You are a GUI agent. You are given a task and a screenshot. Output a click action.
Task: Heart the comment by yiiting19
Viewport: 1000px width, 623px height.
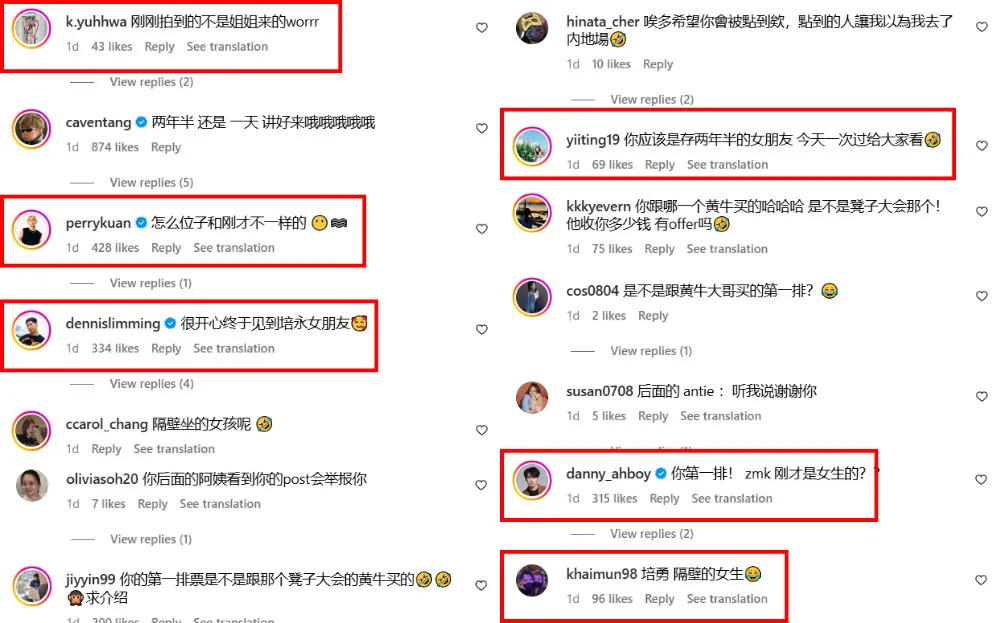click(982, 146)
